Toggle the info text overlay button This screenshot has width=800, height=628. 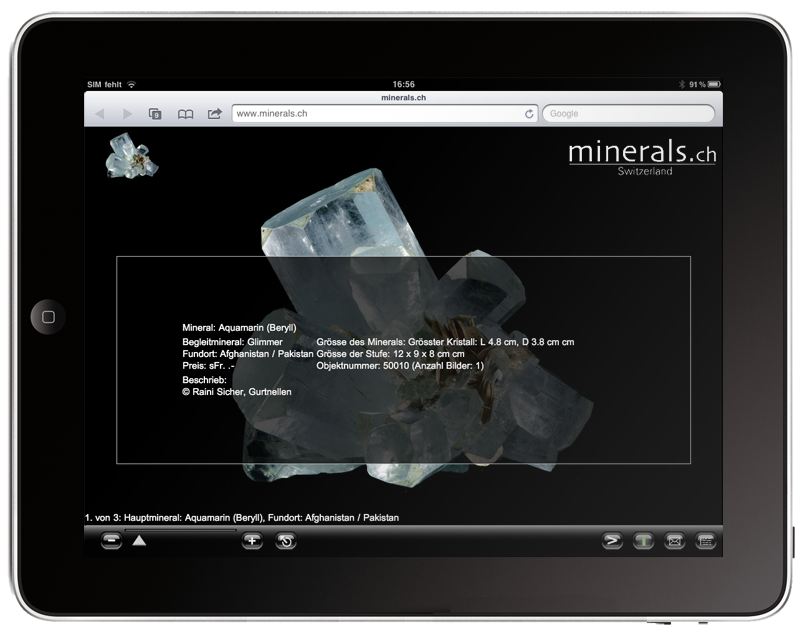tap(643, 541)
